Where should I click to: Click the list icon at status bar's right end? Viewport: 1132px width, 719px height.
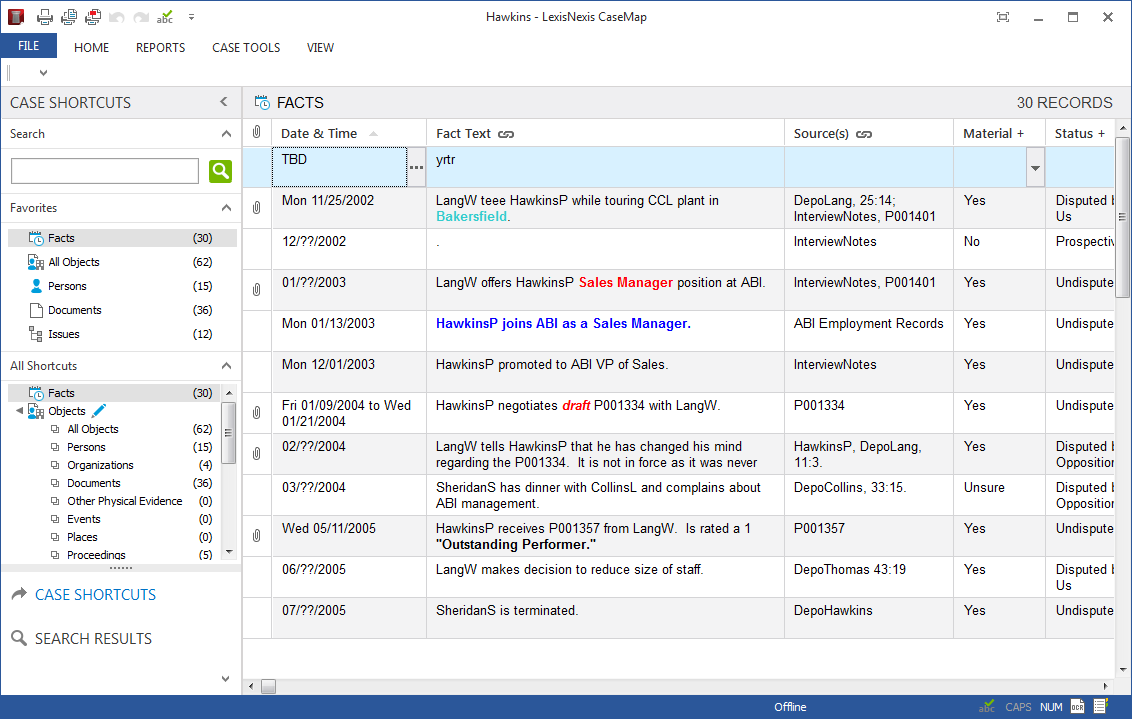point(1101,706)
